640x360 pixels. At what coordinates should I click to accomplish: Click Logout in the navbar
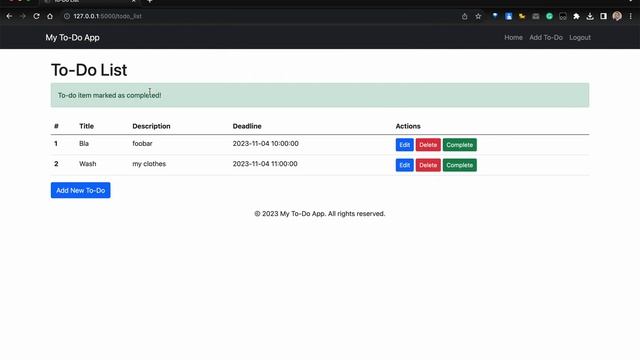[580, 38]
